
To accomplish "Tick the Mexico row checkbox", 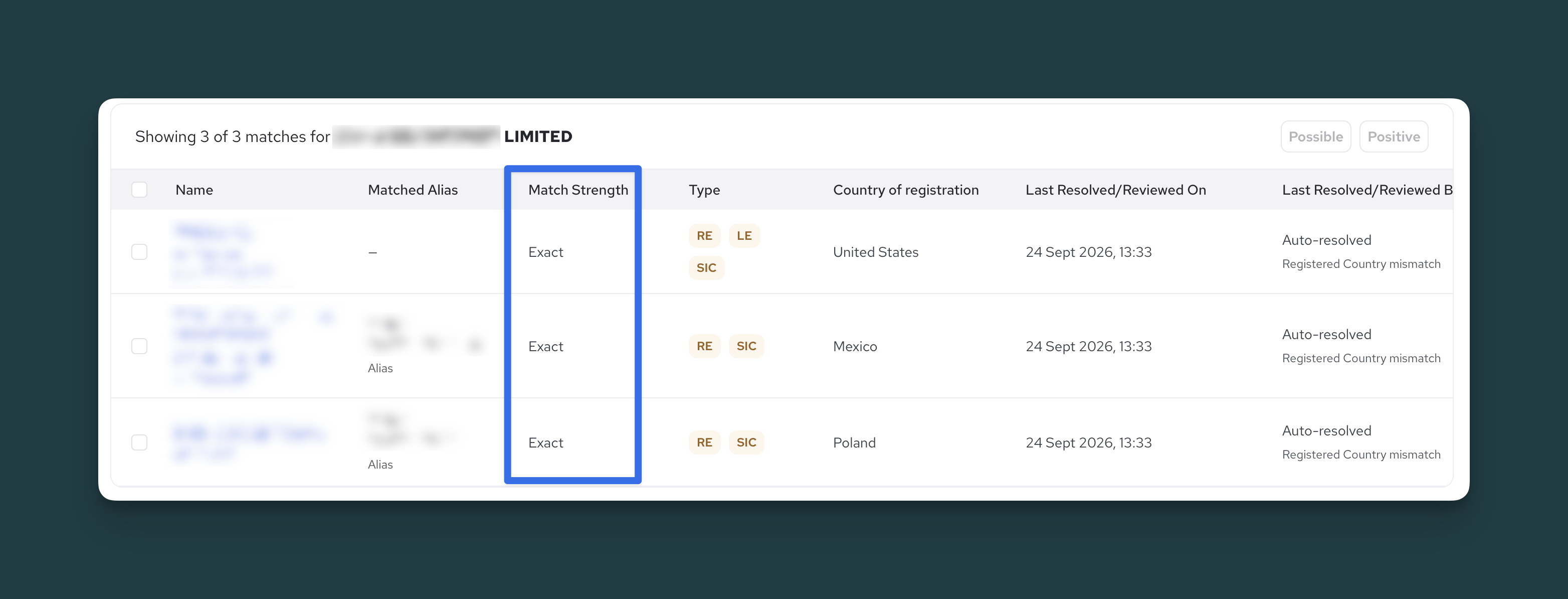I will coord(139,346).
